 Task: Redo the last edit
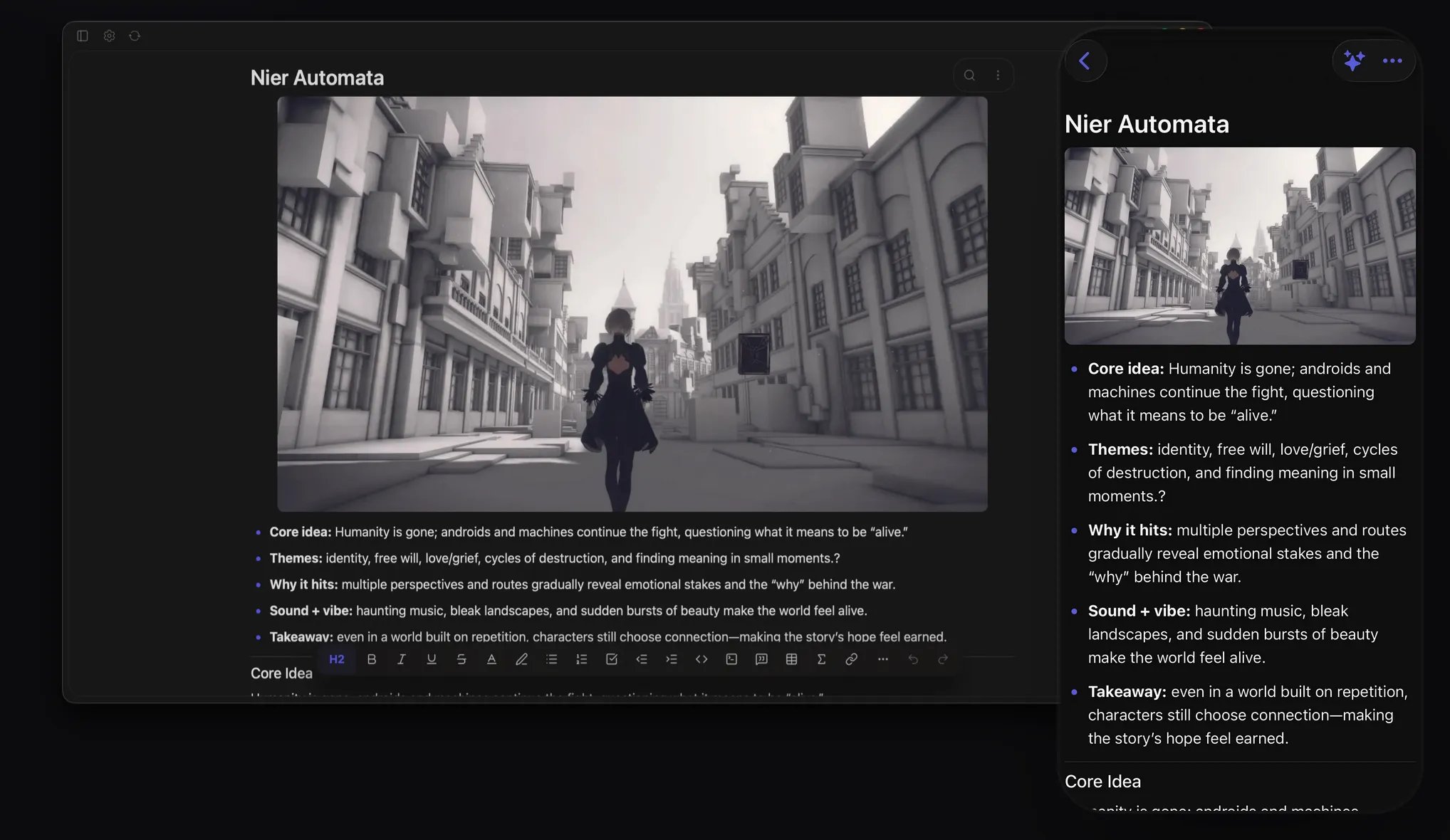[x=943, y=659]
